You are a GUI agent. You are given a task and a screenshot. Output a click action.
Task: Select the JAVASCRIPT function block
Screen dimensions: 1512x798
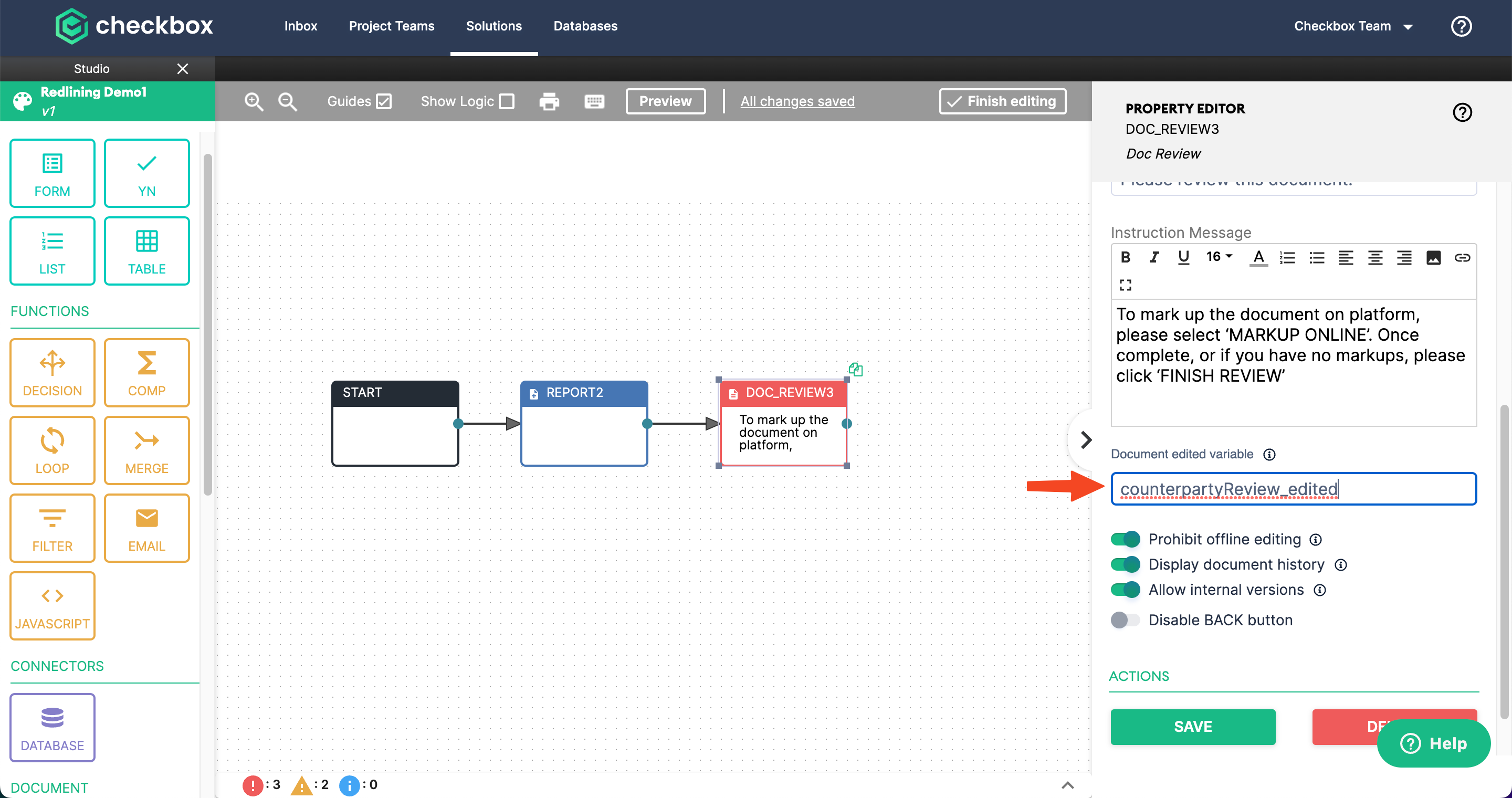pyautogui.click(x=52, y=606)
